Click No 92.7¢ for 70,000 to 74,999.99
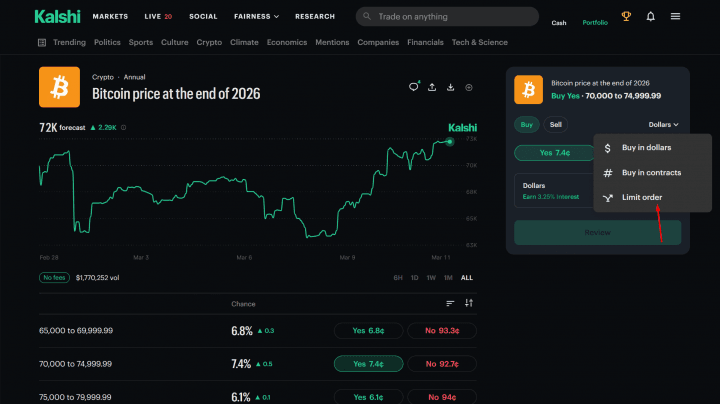Viewport: 720px width, 404px height. (442, 363)
